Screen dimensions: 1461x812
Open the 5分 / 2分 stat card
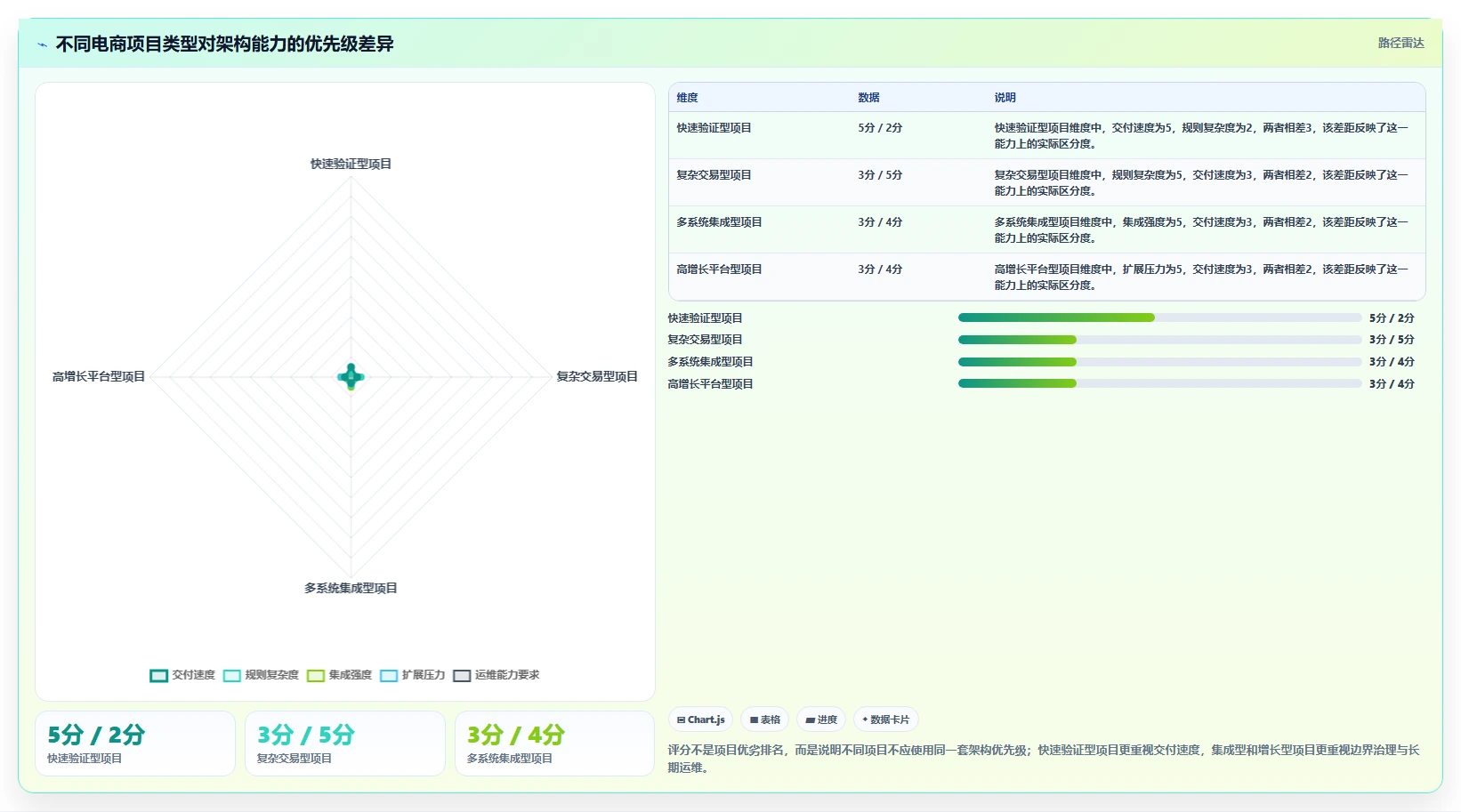point(135,744)
